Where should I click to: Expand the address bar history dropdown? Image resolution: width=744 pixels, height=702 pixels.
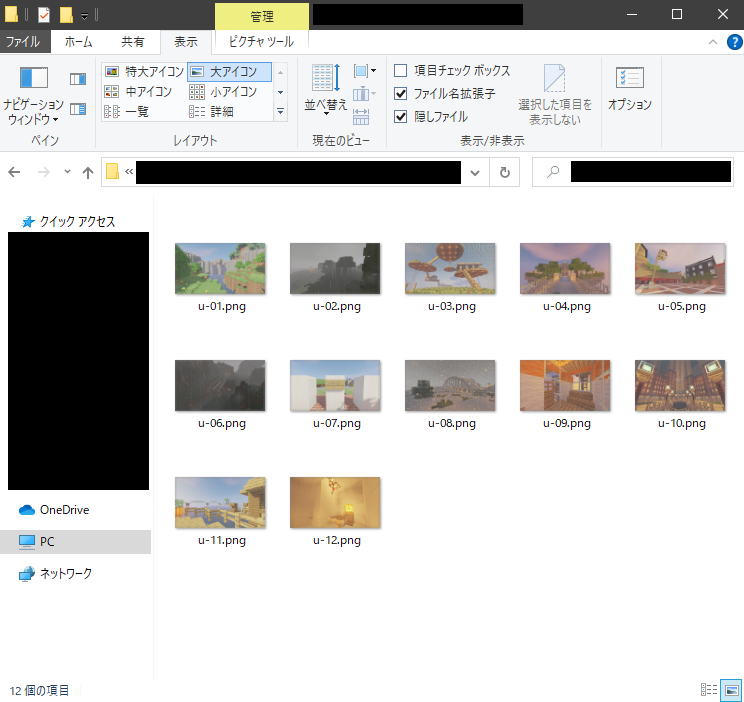click(x=474, y=172)
